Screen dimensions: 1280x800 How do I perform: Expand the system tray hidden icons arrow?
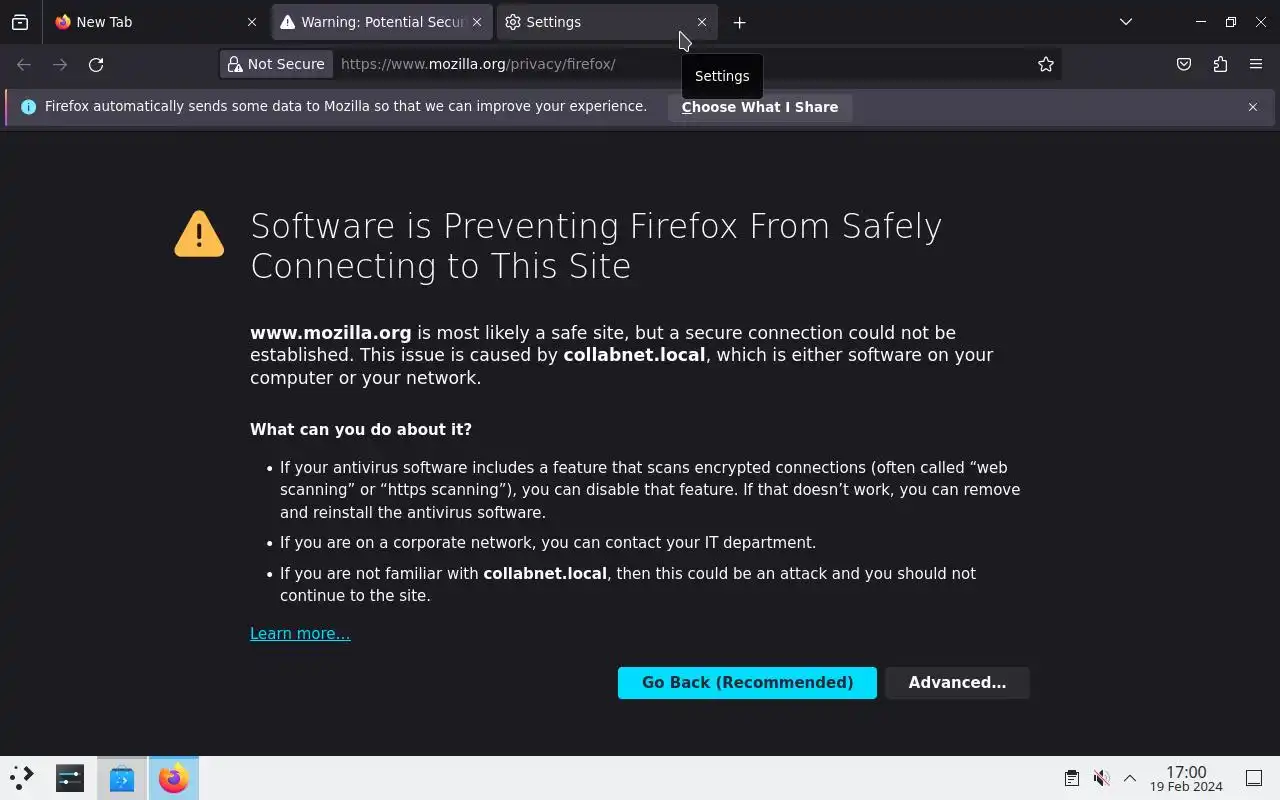pos(1130,778)
